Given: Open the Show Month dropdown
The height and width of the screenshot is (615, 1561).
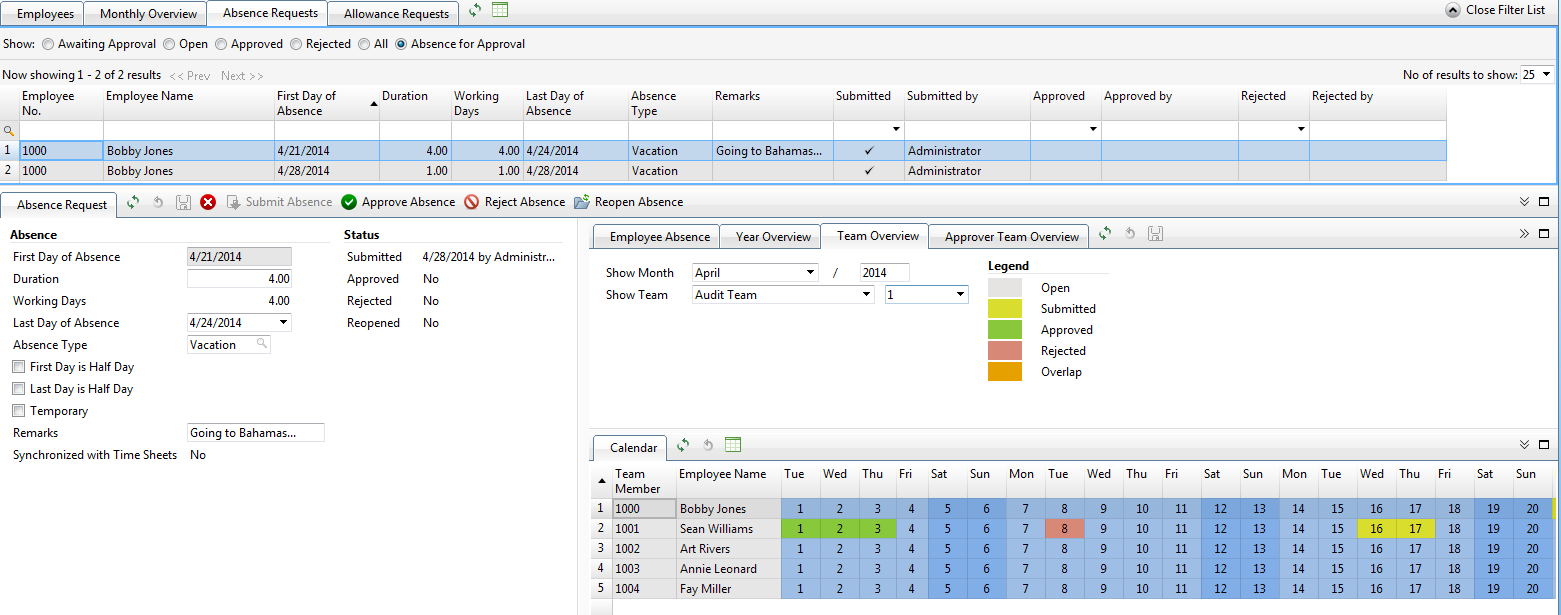Looking at the screenshot, I should point(810,273).
